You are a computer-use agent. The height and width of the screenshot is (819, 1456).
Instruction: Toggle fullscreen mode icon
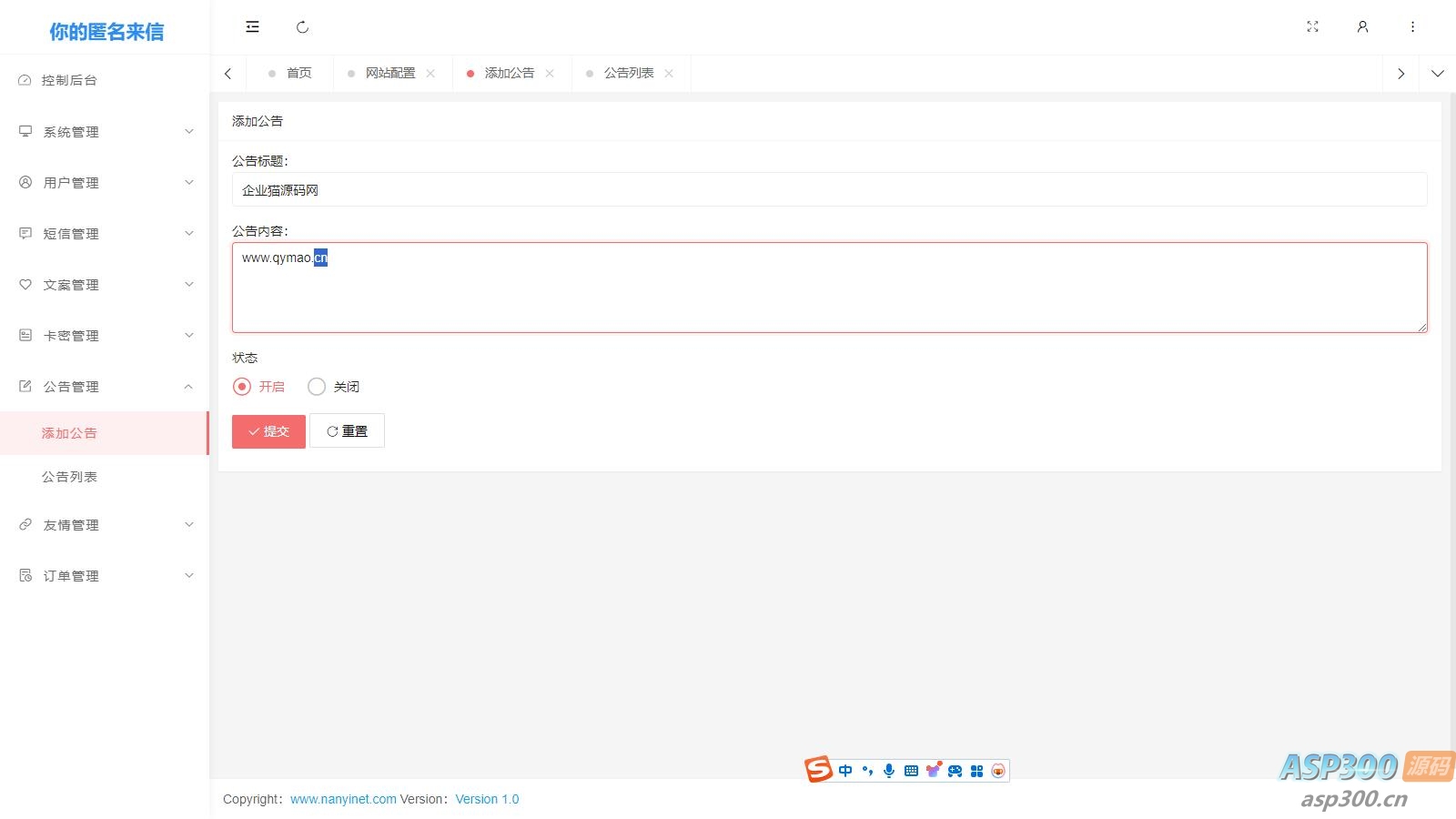tap(1312, 27)
